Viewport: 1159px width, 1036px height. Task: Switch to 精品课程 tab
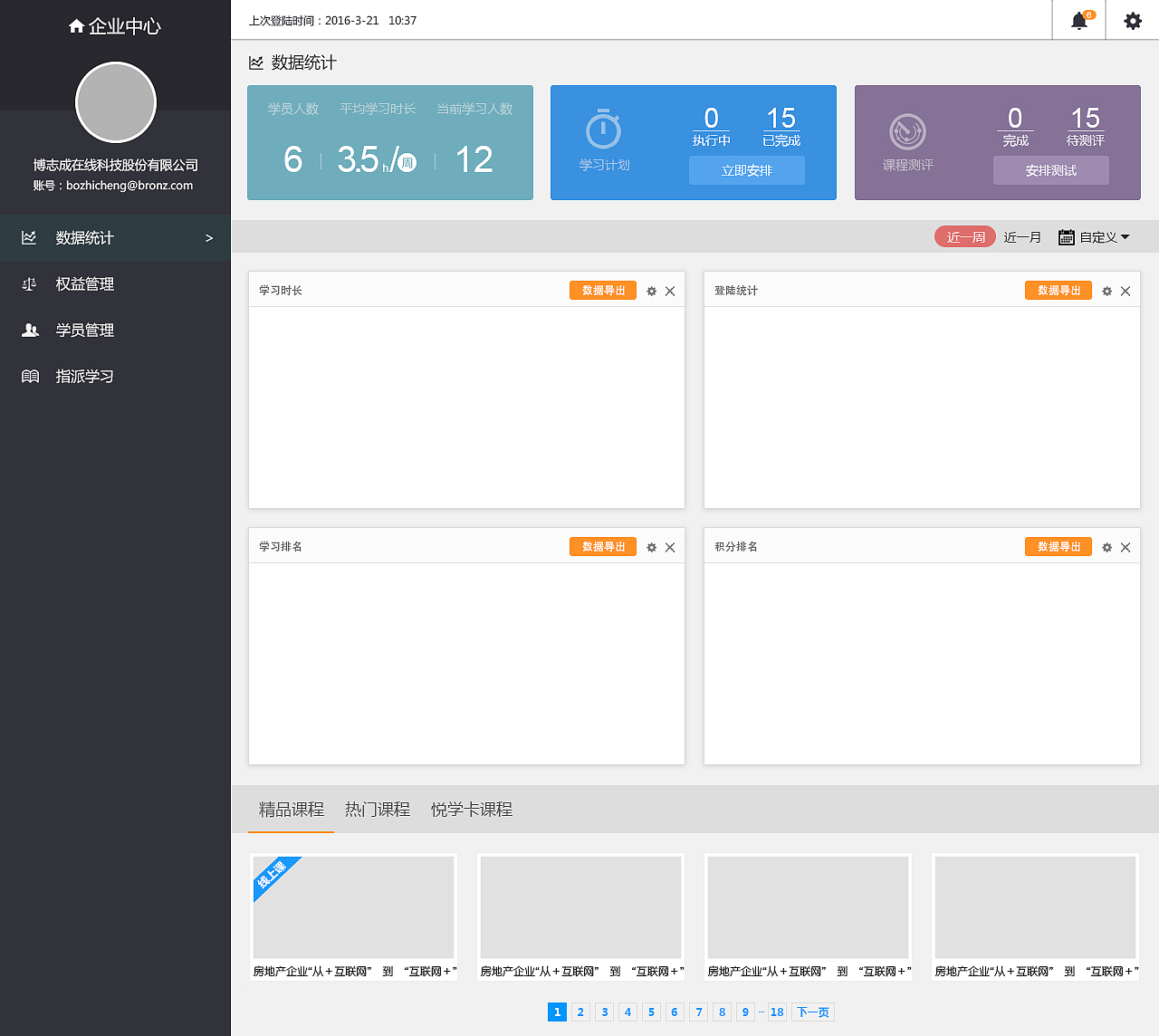292,810
